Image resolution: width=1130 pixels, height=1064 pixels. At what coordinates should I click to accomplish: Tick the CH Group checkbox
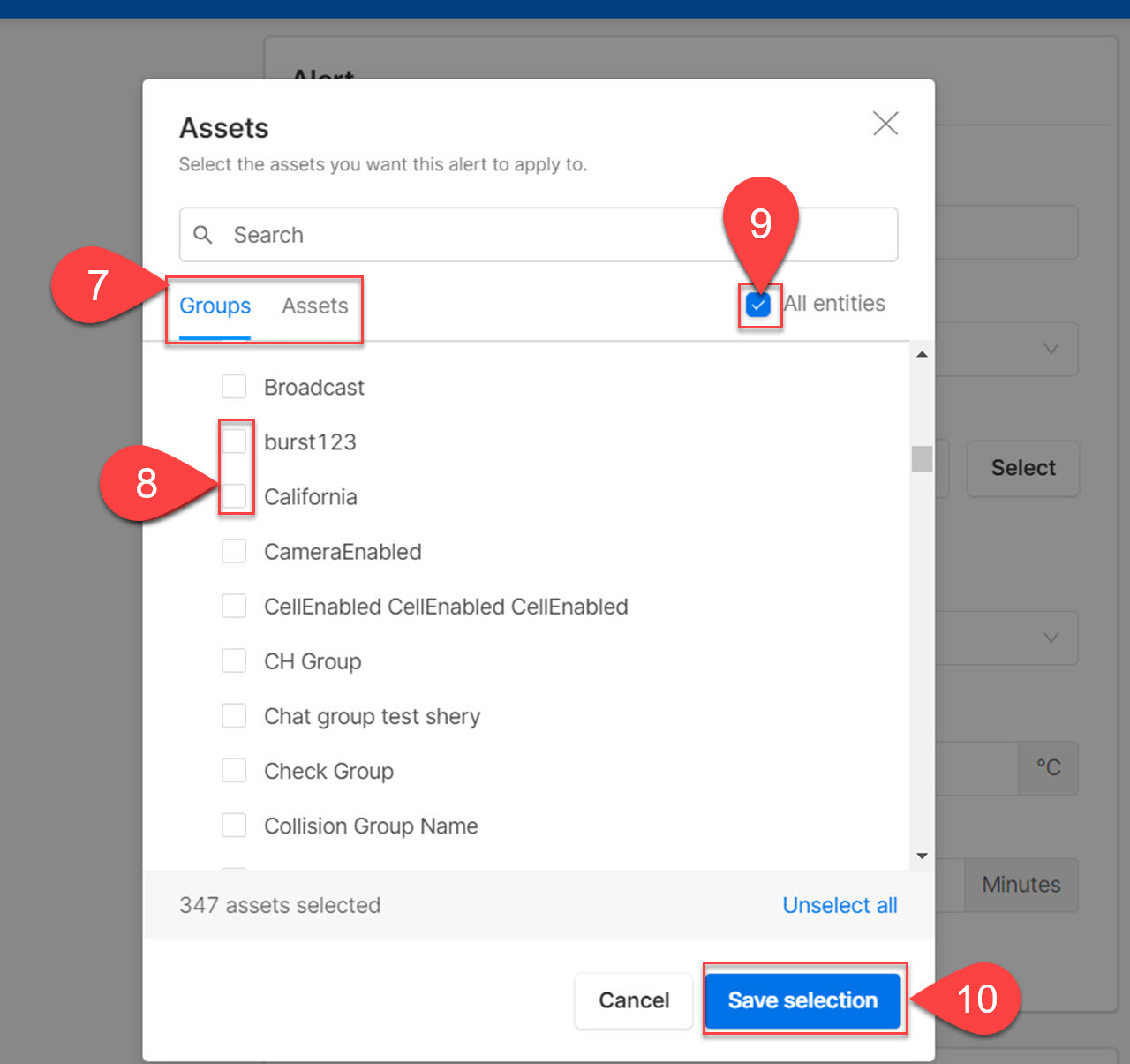(x=234, y=660)
